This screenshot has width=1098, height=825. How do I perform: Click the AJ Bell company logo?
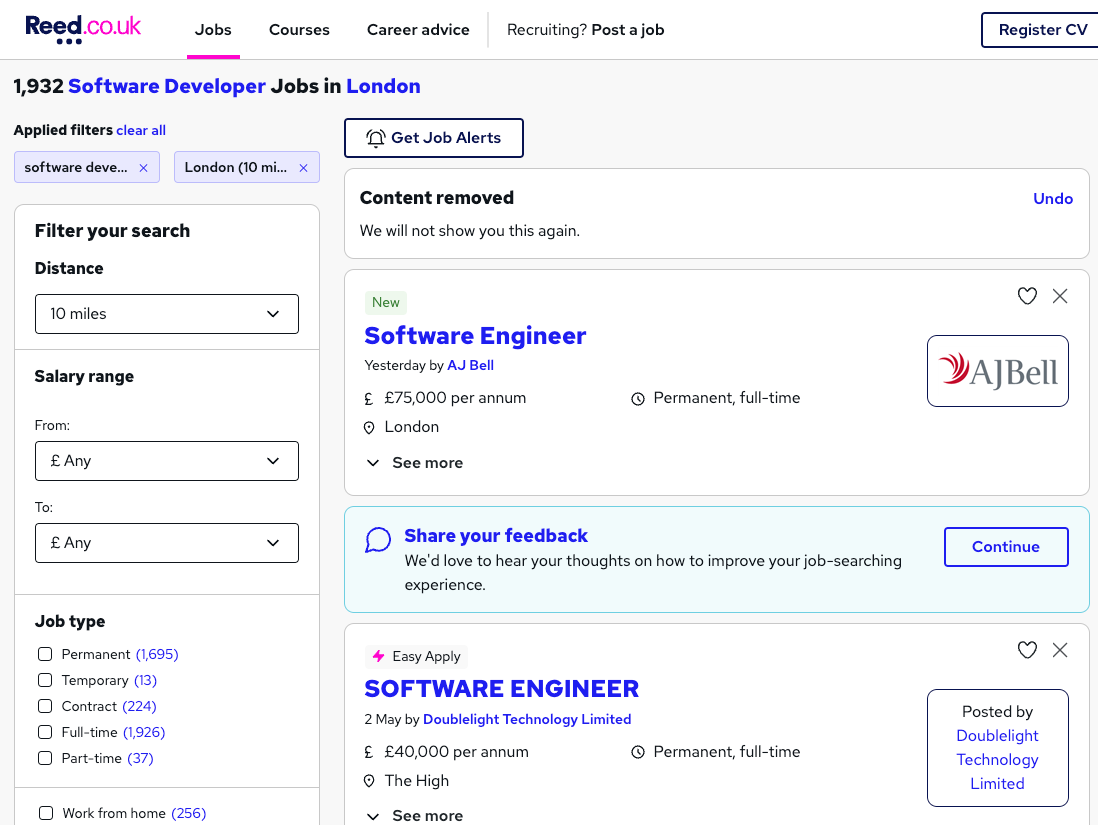coord(997,371)
